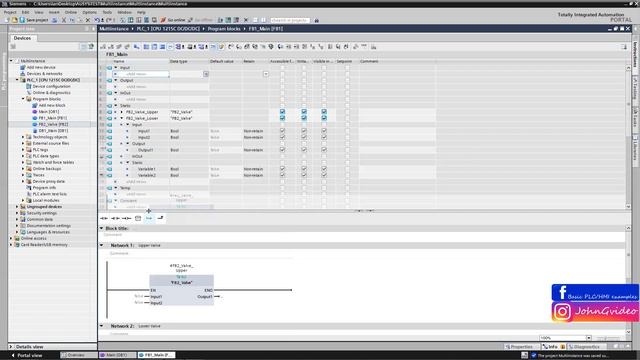Image resolution: width=640 pixels, height=360 pixels.
Task: Click the Search in project input field
Action: point(290,20)
